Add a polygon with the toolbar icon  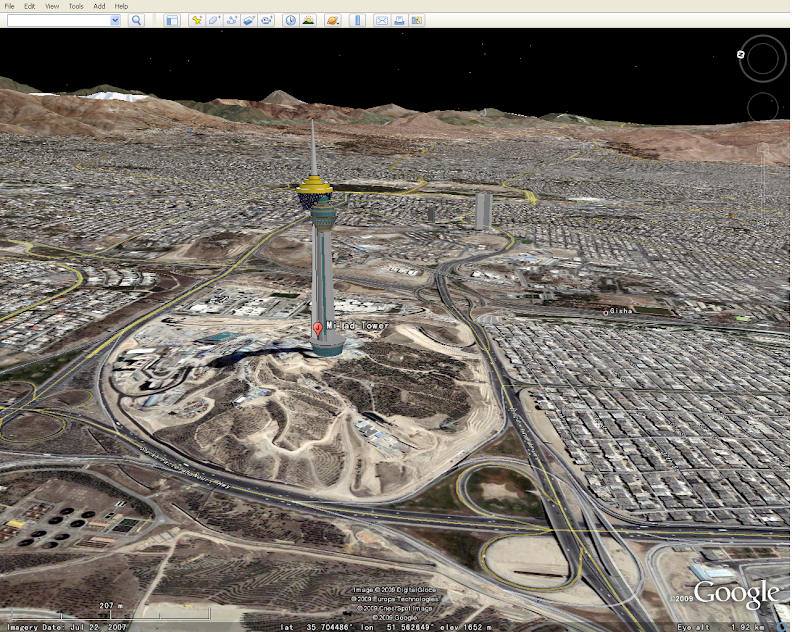tap(214, 20)
